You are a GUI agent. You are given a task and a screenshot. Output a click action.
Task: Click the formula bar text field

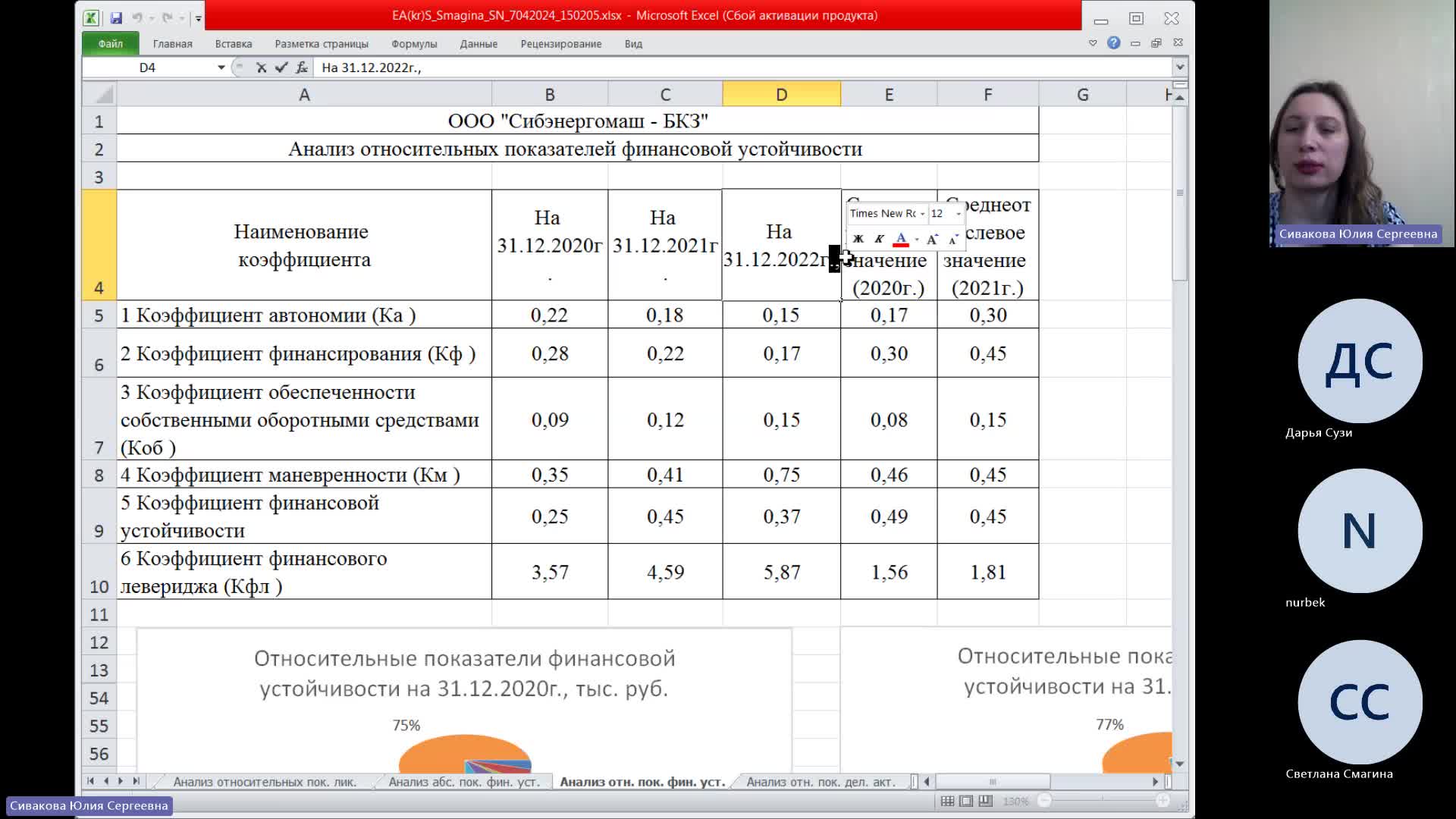coord(743,67)
